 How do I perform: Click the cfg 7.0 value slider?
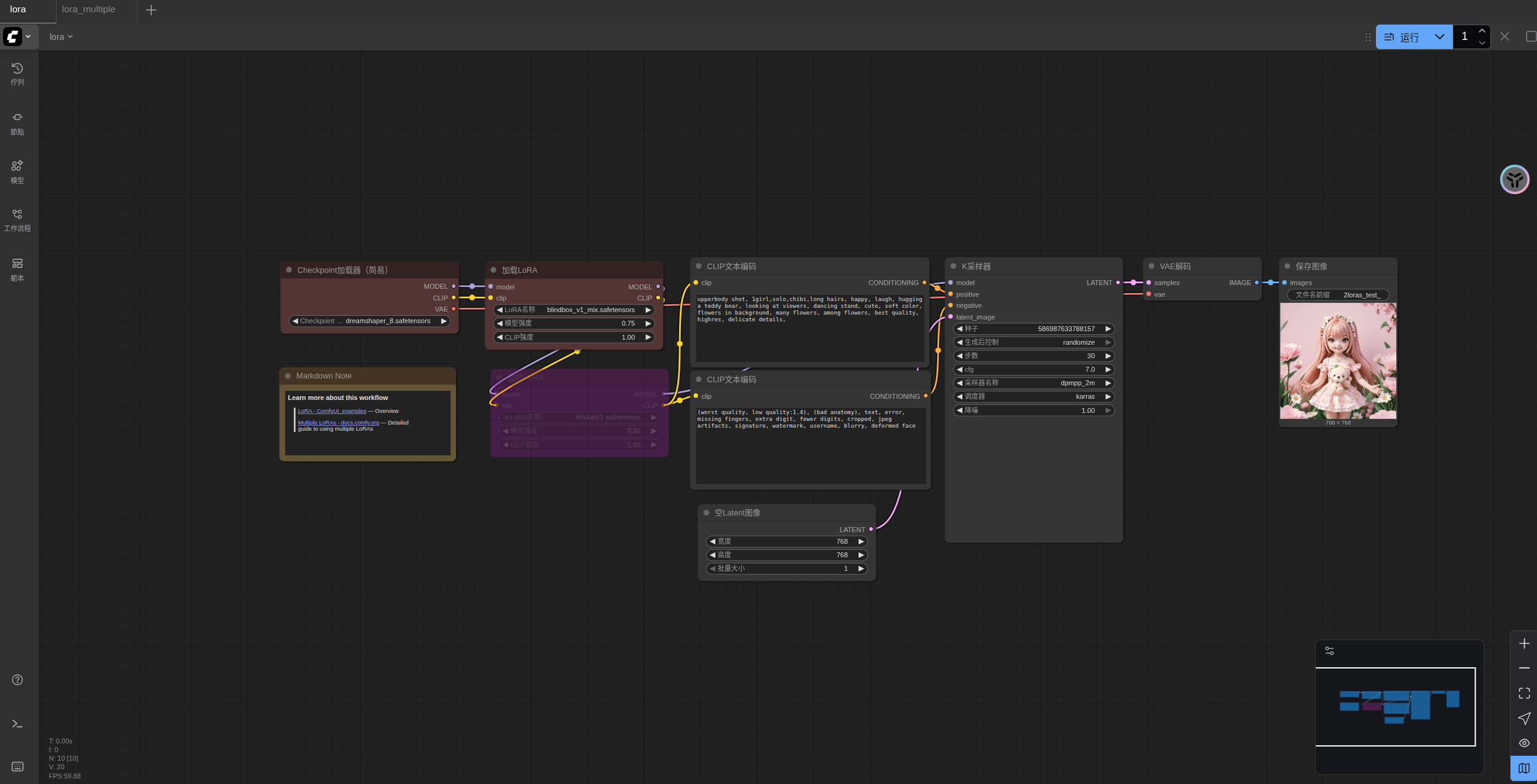pyautogui.click(x=1034, y=369)
